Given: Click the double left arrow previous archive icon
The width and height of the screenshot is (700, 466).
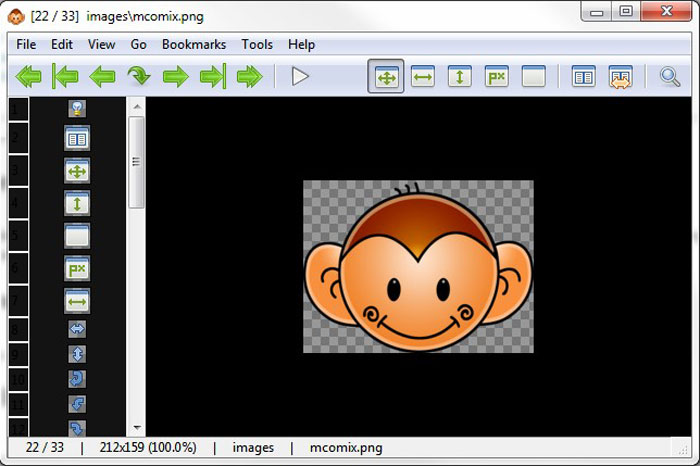Looking at the screenshot, I should pyautogui.click(x=29, y=76).
